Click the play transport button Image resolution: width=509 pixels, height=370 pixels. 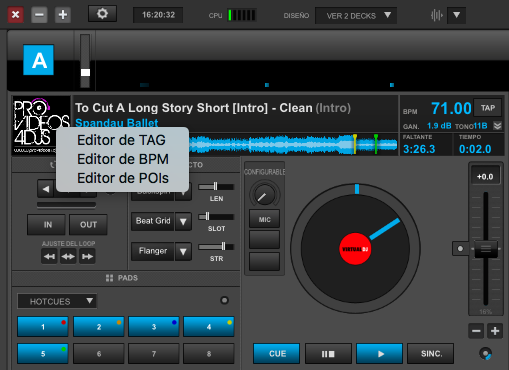point(380,354)
